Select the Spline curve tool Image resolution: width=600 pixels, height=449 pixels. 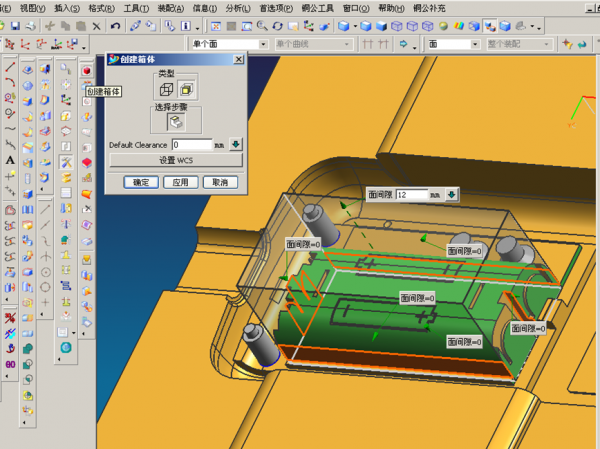click(x=10, y=129)
